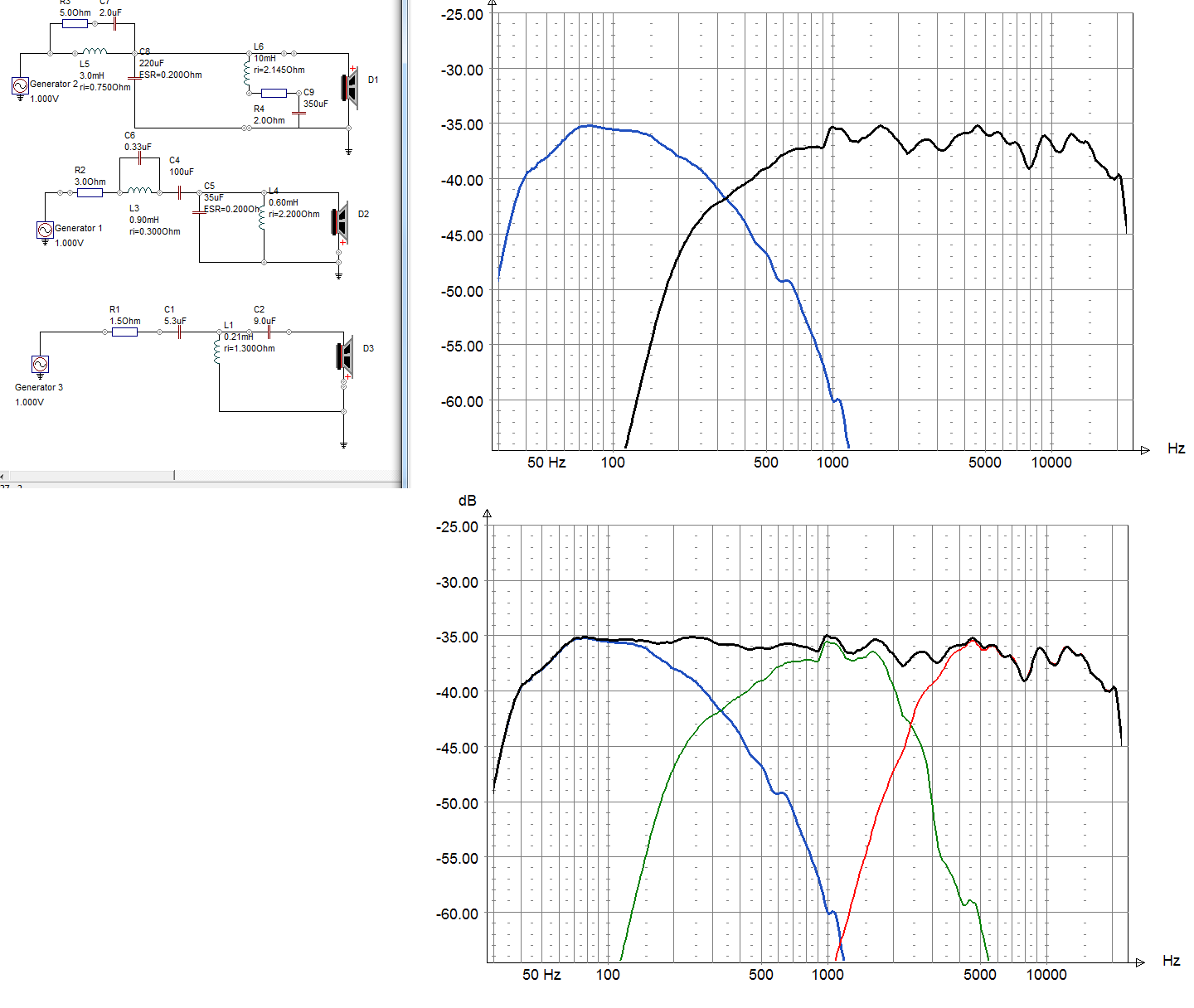
Task: Click the 'D3' speaker label
Action: click(368, 348)
